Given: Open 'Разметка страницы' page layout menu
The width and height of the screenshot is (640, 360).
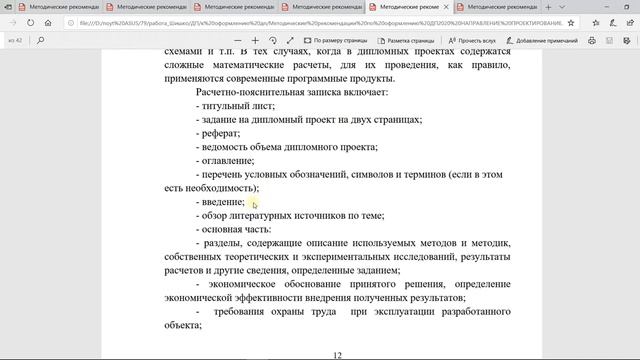Looking at the screenshot, I should [x=406, y=40].
